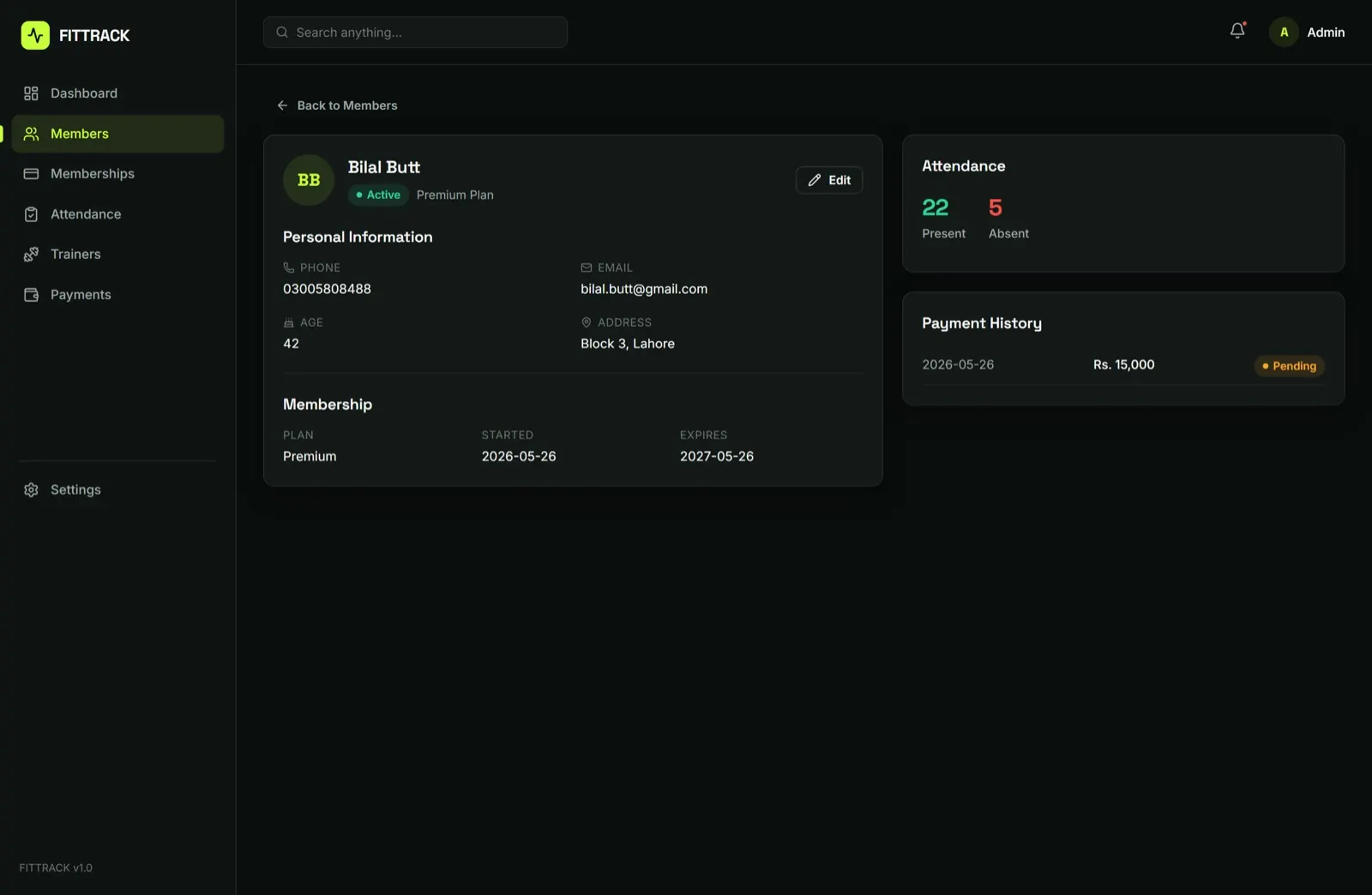Click the search magnifier icon
The width and height of the screenshot is (1372, 895).
[281, 33]
